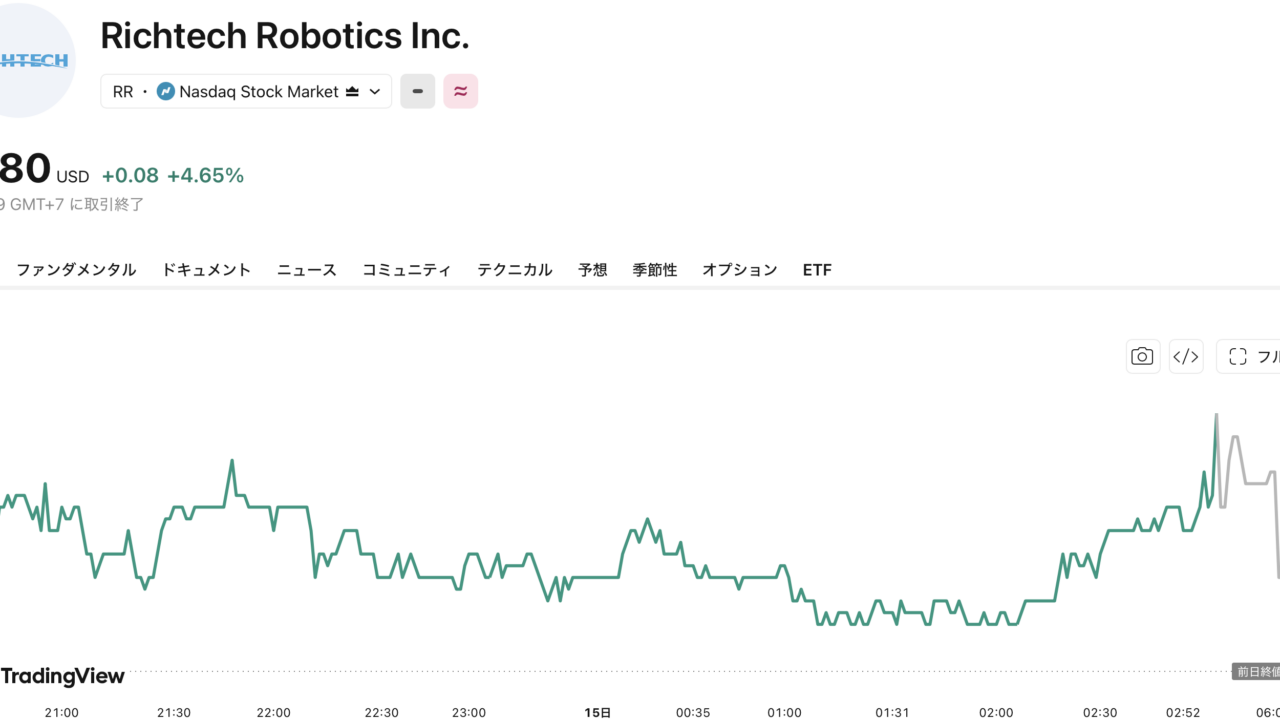Click the gray minus badge icon
The width and height of the screenshot is (1280, 720).
(418, 91)
